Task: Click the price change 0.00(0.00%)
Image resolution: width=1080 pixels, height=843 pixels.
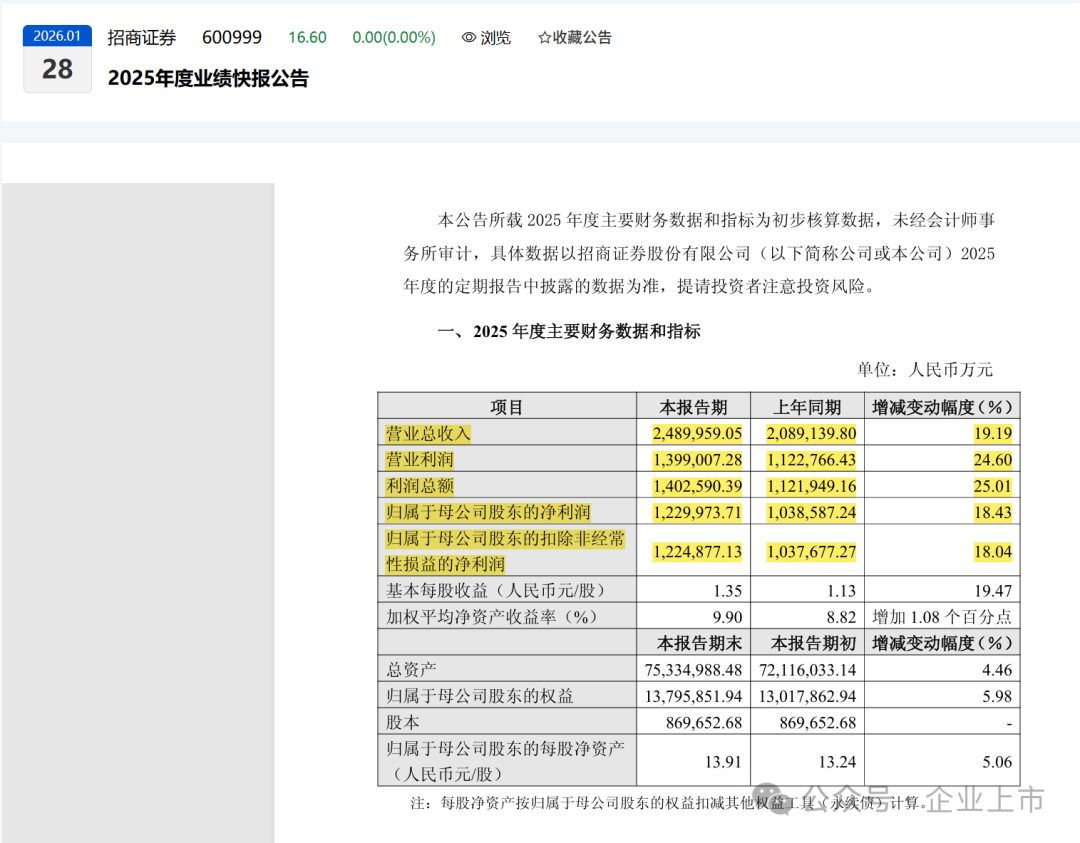Action: pos(394,37)
